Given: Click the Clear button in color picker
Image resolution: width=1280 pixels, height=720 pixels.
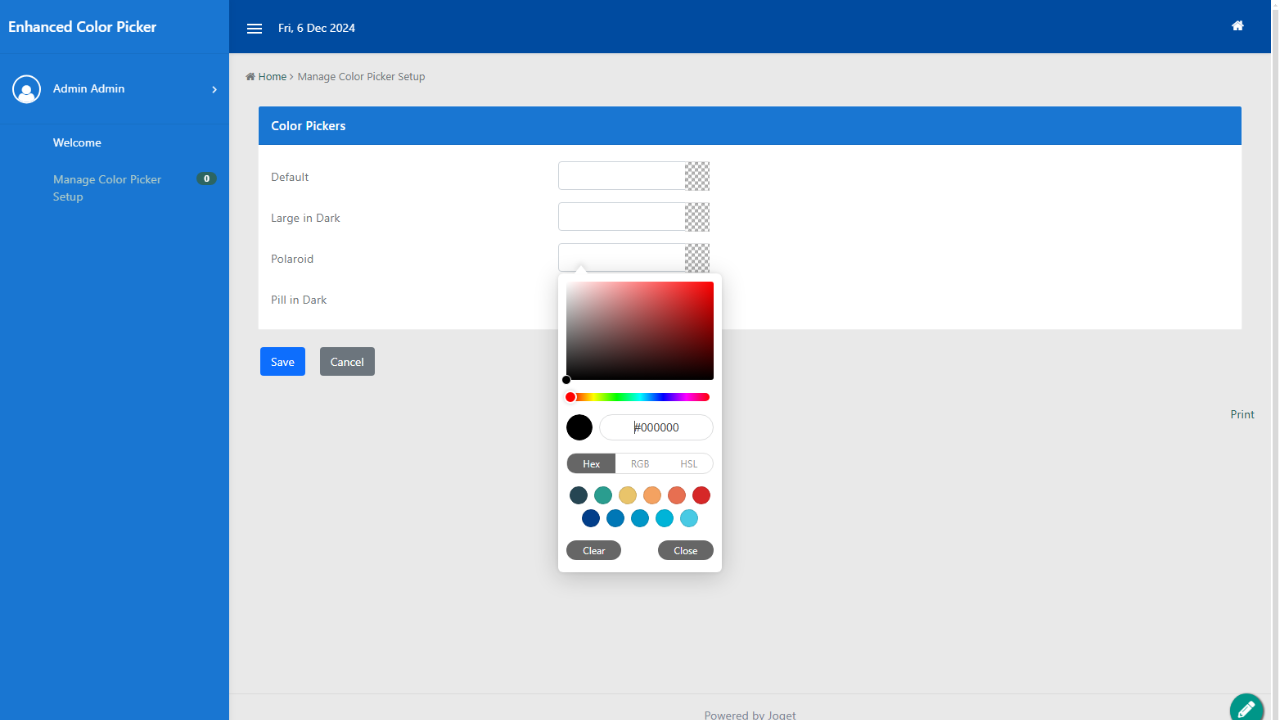Looking at the screenshot, I should [x=594, y=551].
